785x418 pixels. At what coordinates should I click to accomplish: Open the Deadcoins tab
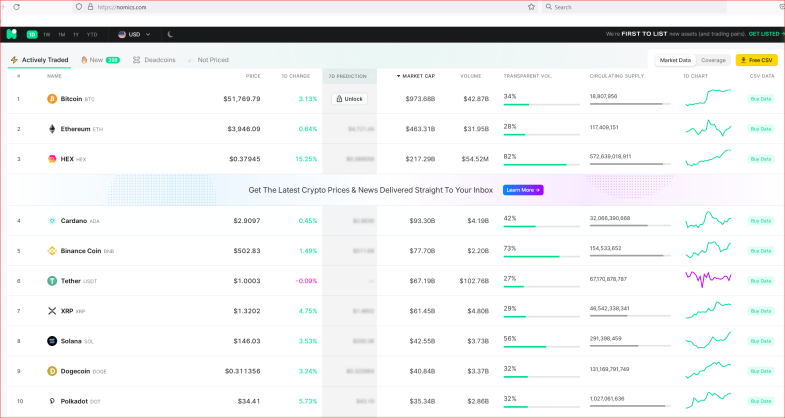pos(154,60)
